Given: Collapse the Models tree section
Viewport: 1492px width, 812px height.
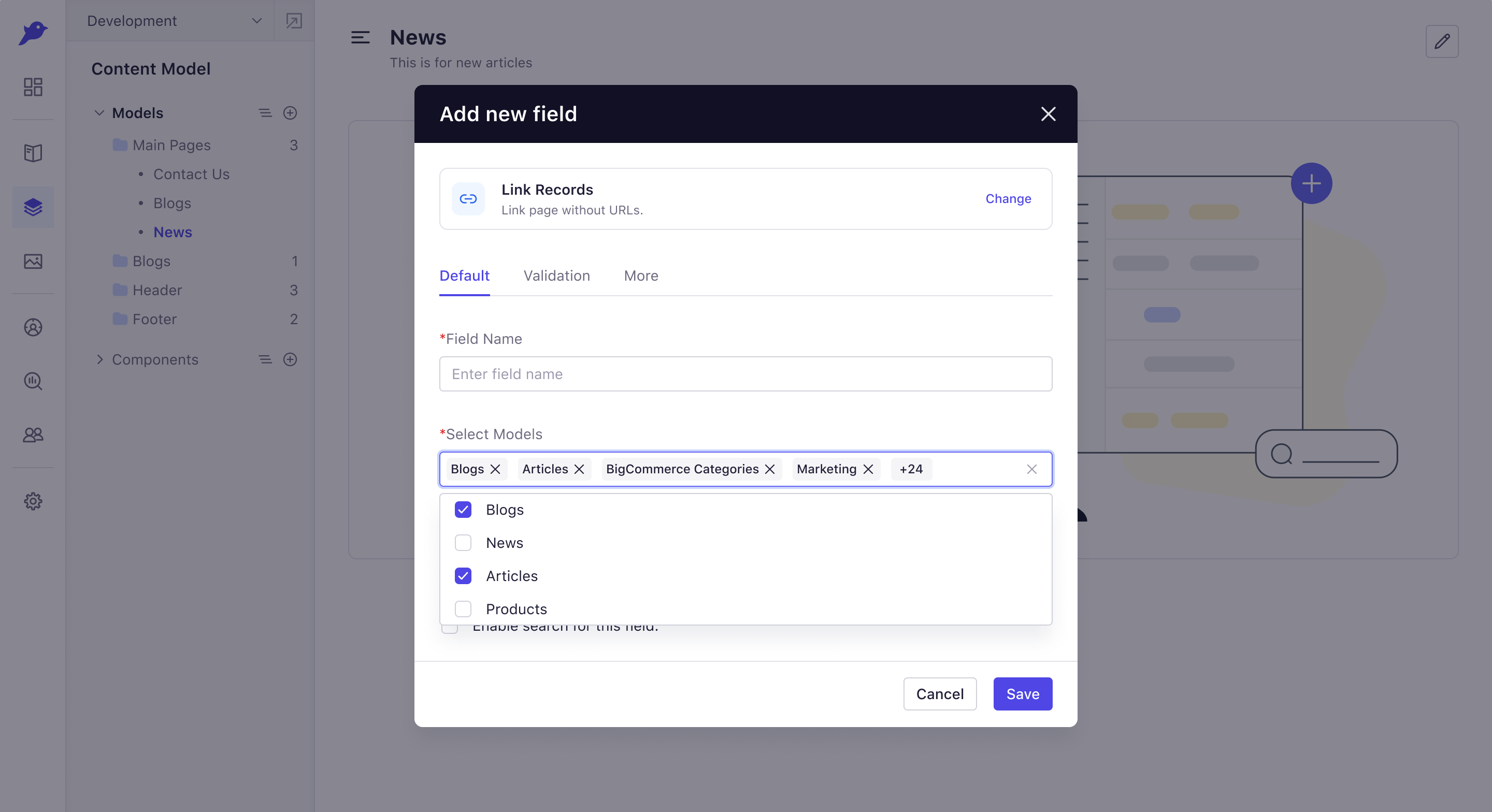Looking at the screenshot, I should pyautogui.click(x=99, y=113).
